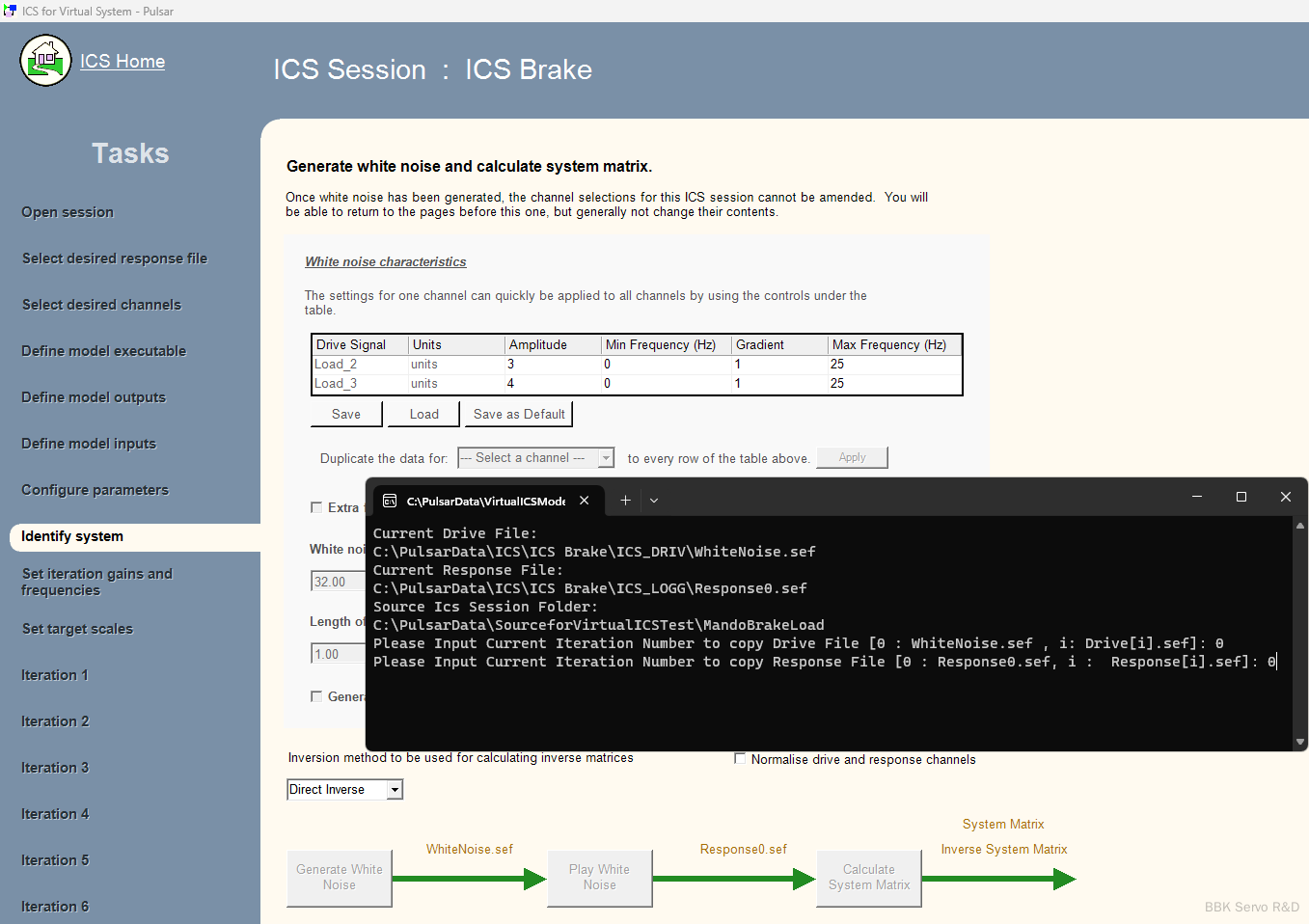Minimize the terminal window
Viewport: 1309px width, 924px height.
[x=1196, y=497]
